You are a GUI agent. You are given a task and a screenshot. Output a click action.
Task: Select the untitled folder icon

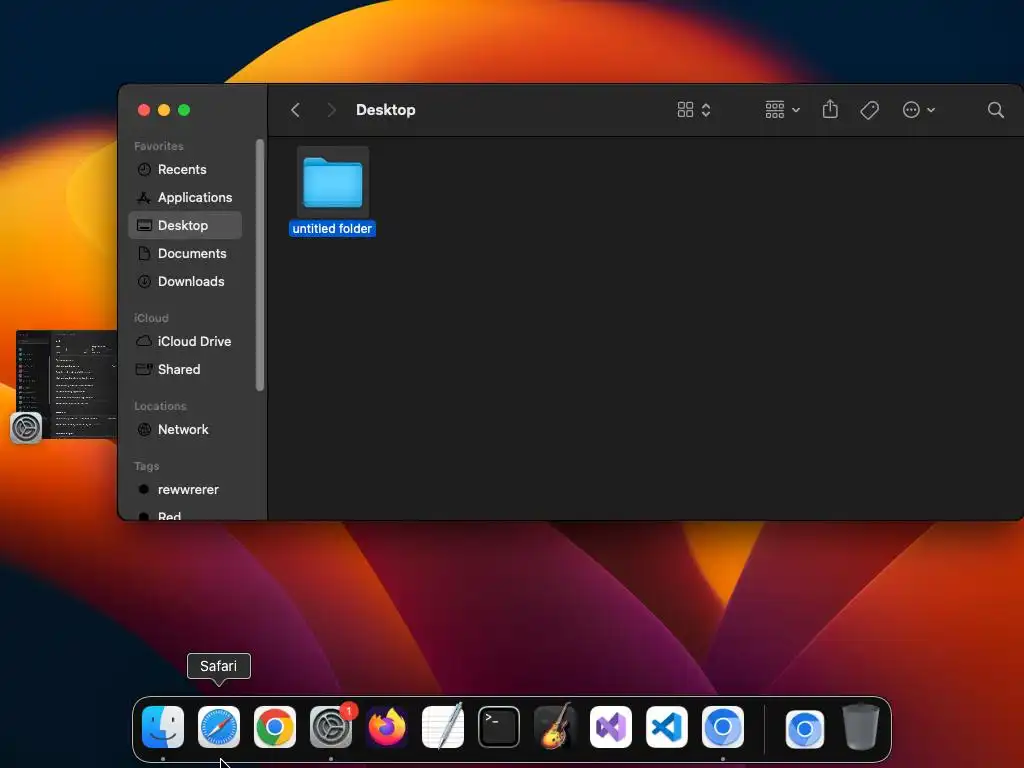tap(333, 182)
